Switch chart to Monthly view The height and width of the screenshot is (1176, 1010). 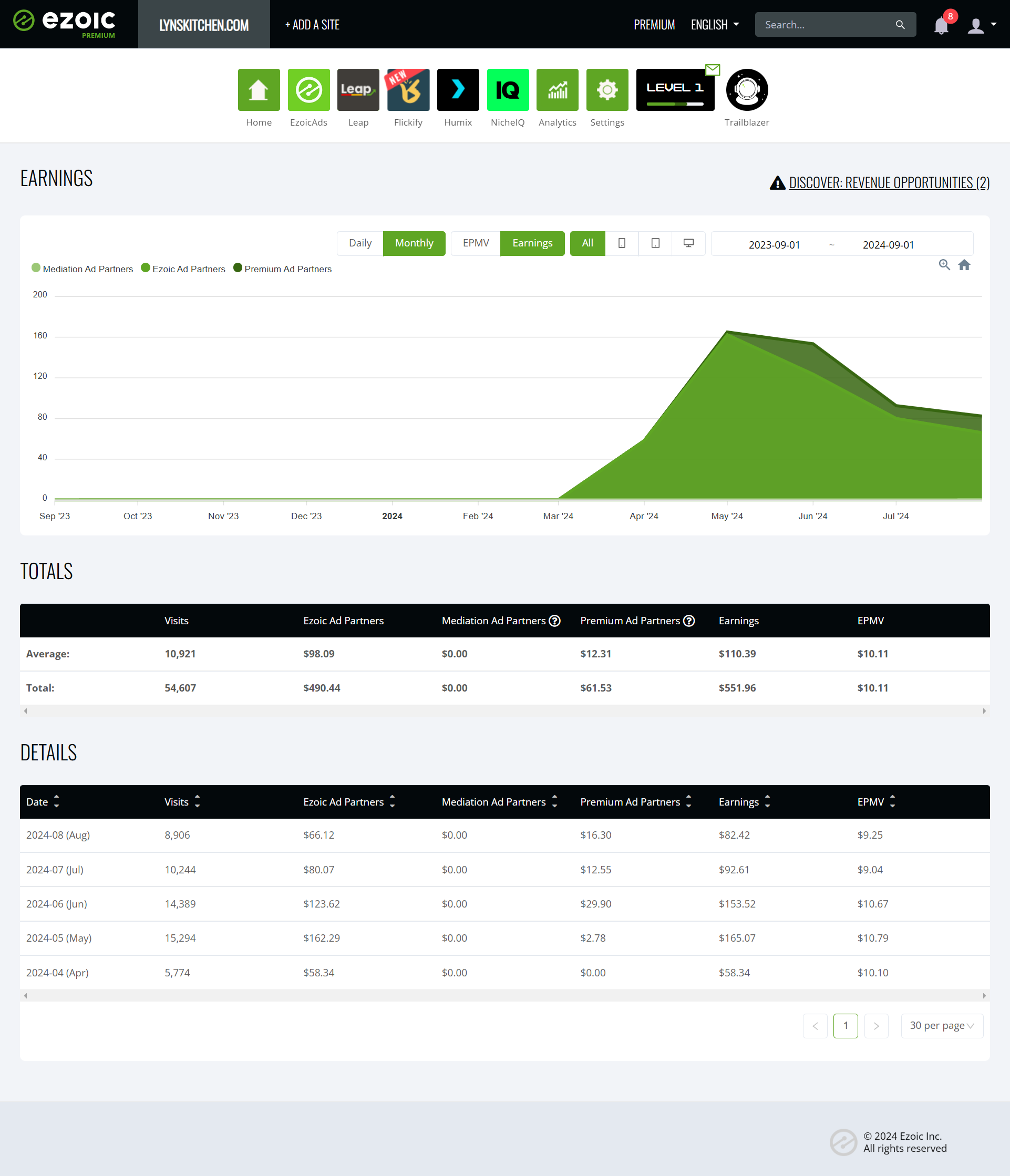[x=414, y=243]
